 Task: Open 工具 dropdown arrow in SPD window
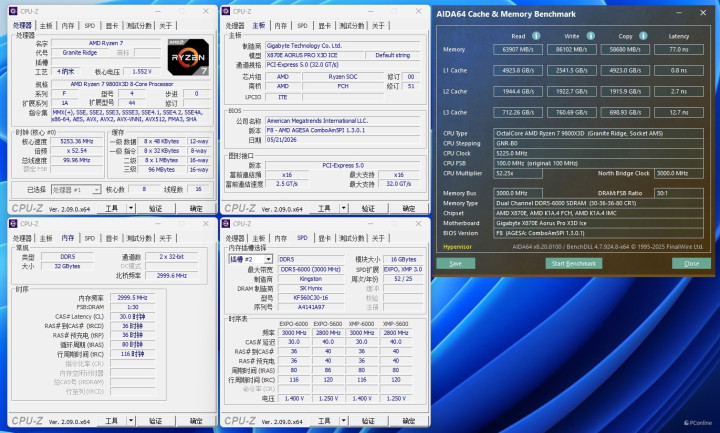pyautogui.click(x=343, y=421)
